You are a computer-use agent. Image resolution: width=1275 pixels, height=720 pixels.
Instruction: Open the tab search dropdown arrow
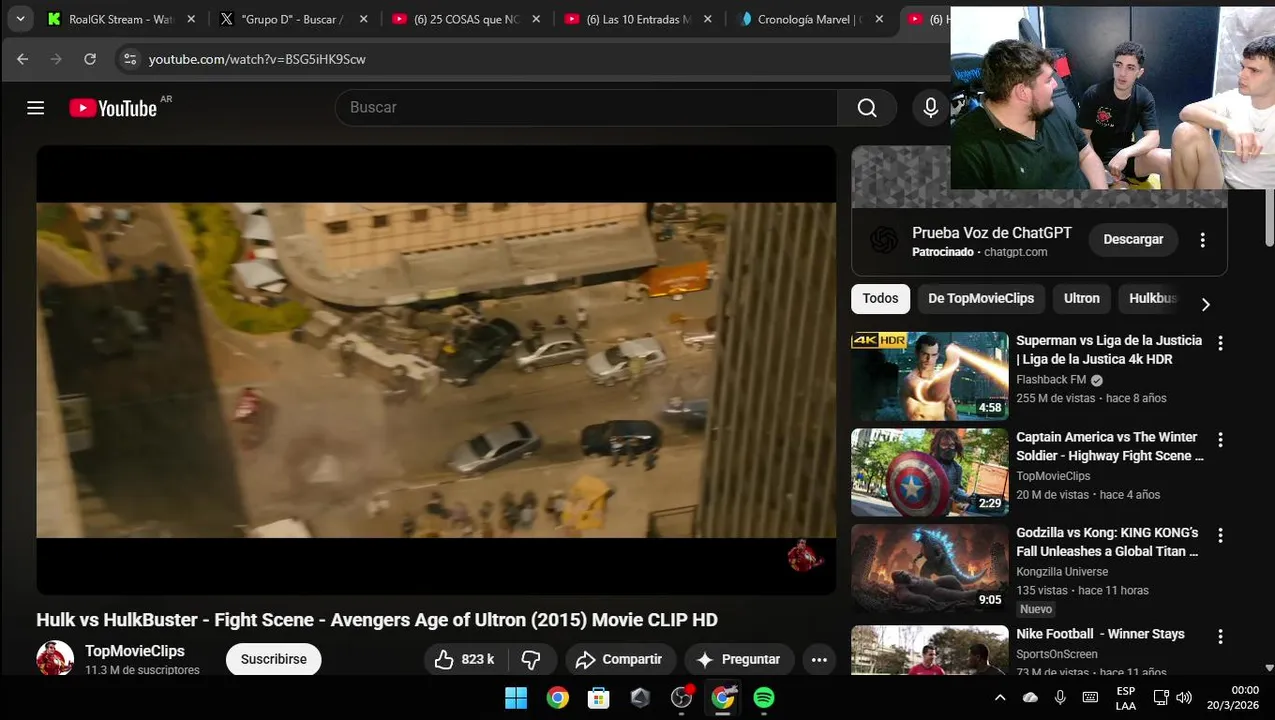[x=20, y=19]
